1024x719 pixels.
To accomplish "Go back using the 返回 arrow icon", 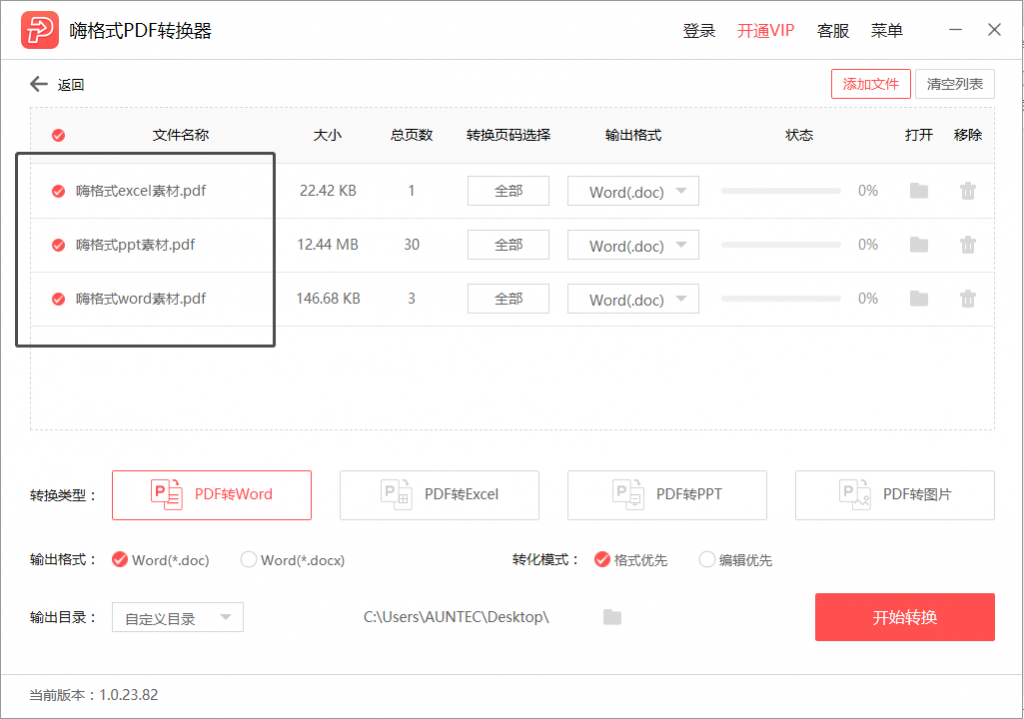I will click(x=39, y=84).
